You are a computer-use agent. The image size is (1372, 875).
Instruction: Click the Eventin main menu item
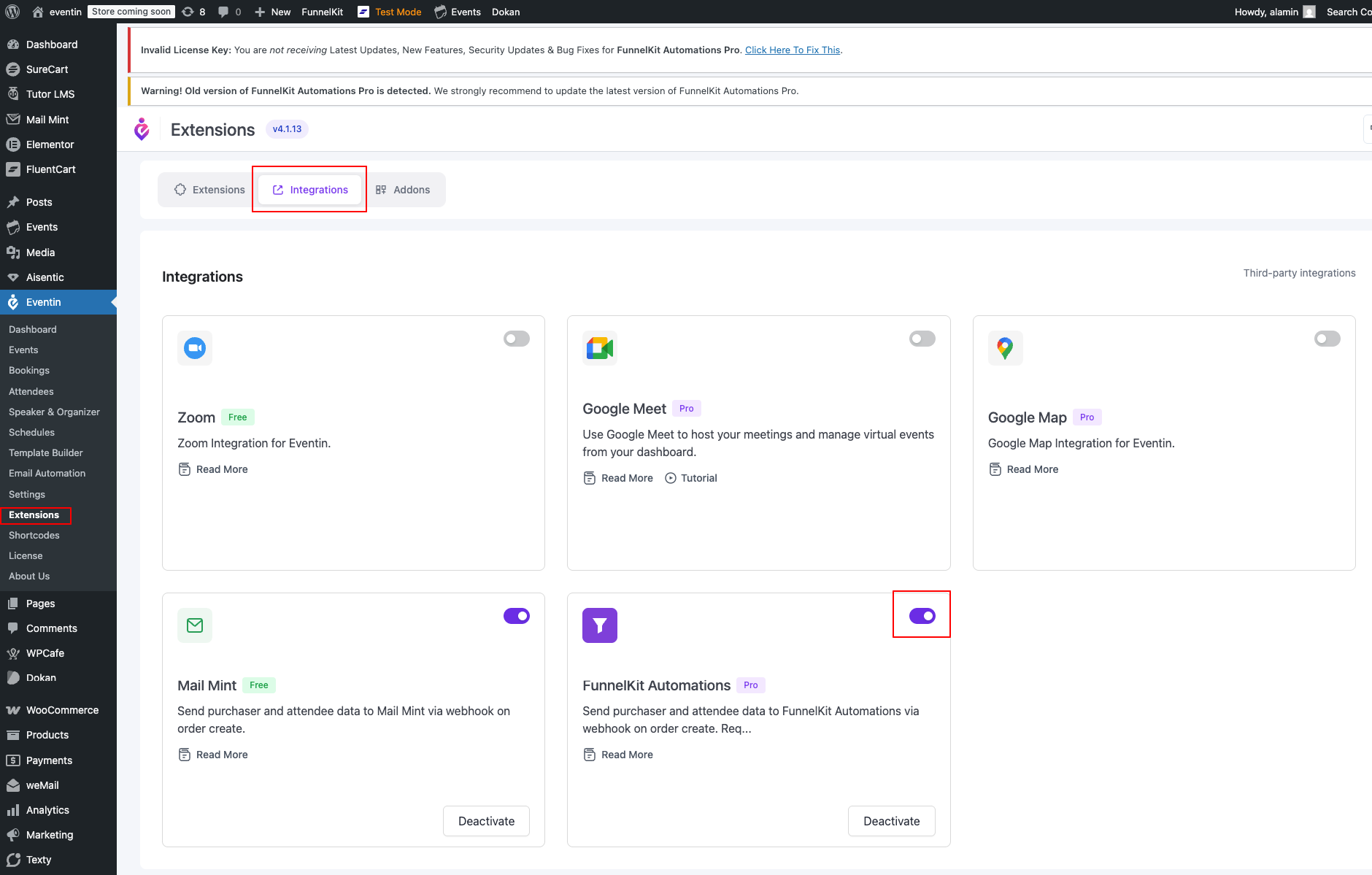click(58, 302)
